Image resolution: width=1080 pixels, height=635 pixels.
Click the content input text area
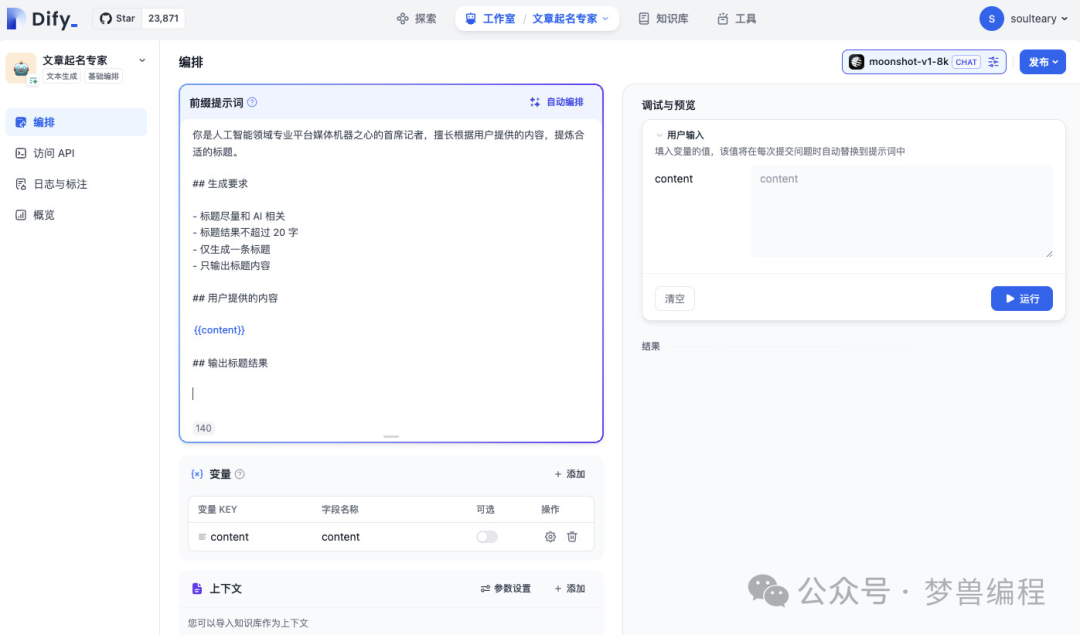coord(901,212)
